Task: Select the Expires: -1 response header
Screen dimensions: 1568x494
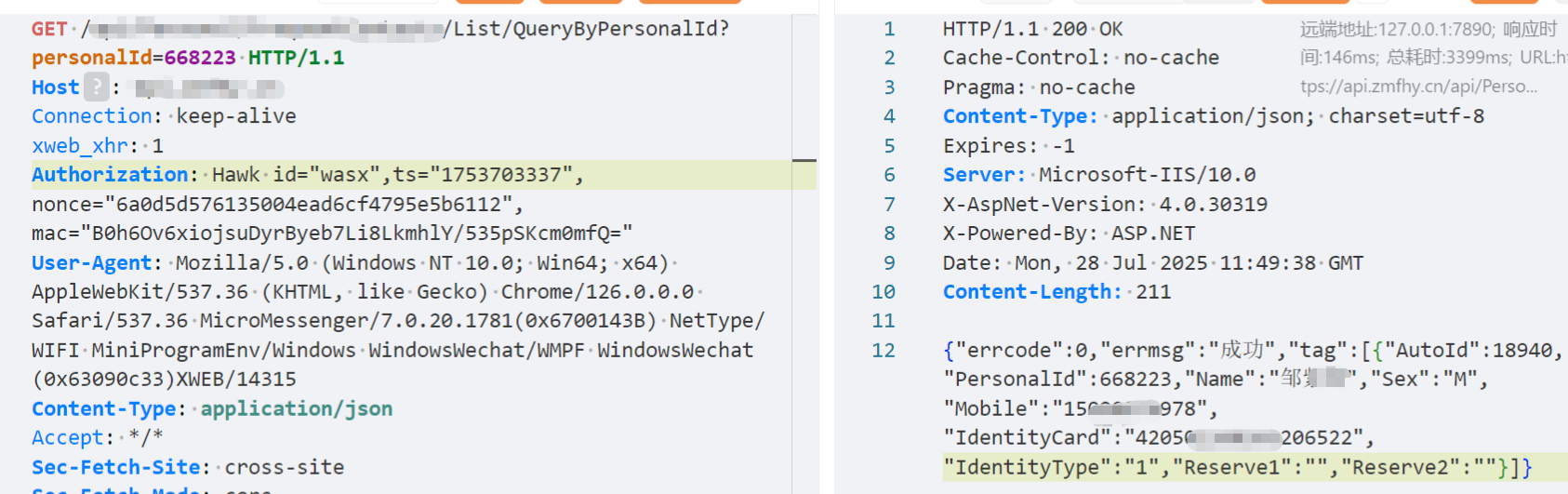Action: click(x=1009, y=146)
